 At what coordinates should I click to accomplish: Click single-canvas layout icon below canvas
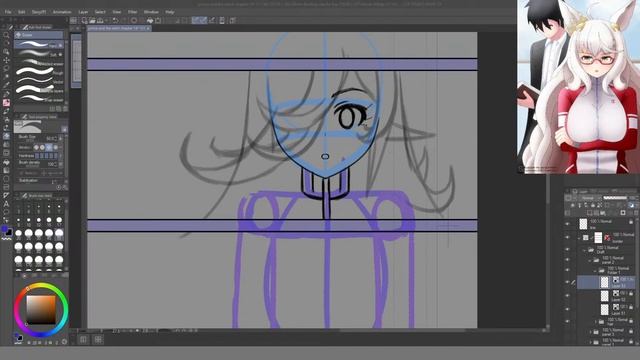[x=84, y=340]
